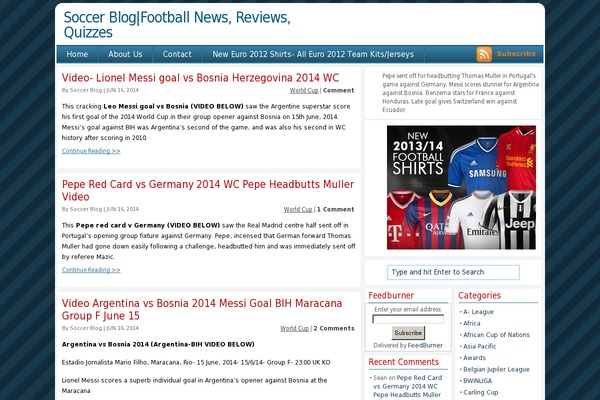Open 2 Comments link on Argentina post
Image resolution: width=600 pixels, height=400 pixels.
pyautogui.click(x=334, y=328)
